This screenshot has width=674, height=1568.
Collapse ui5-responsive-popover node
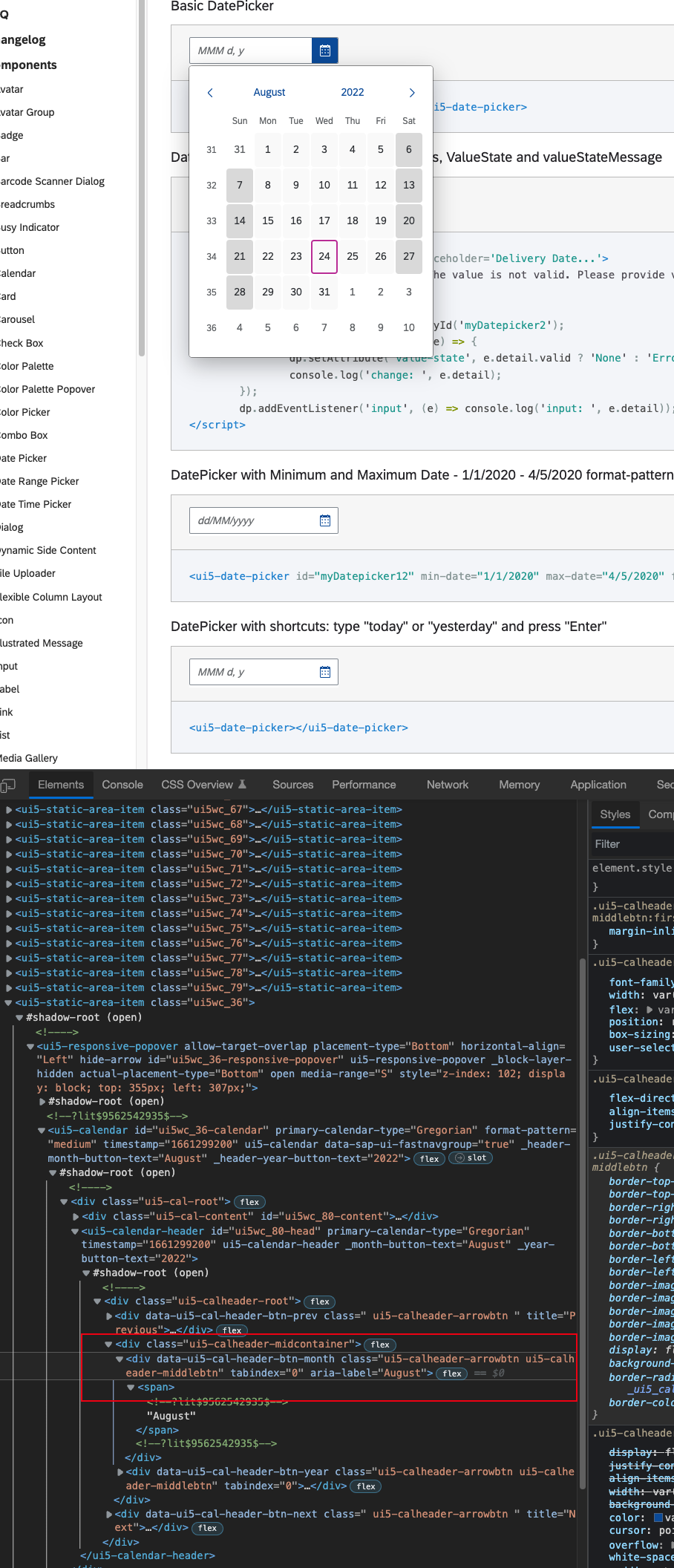[x=30, y=1047]
